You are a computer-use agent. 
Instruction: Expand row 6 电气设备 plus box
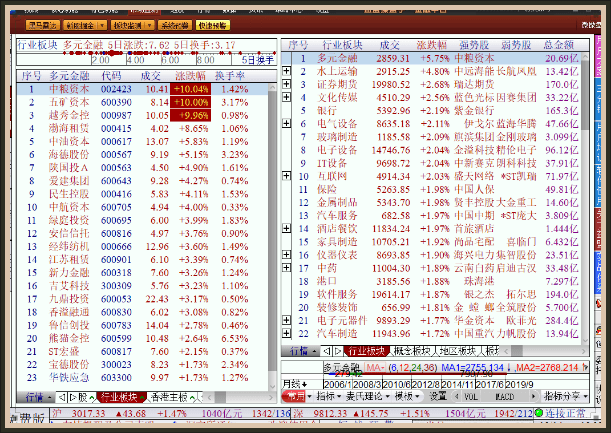[x=286, y=123]
